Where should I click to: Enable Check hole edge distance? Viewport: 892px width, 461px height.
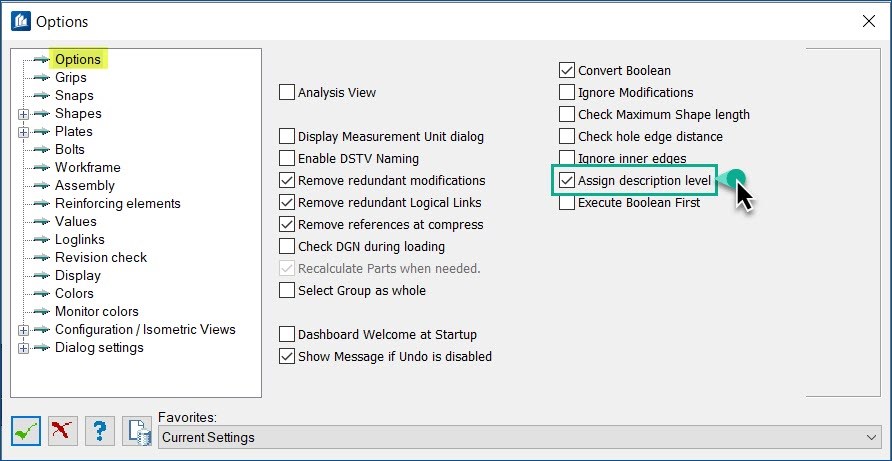[x=567, y=137]
